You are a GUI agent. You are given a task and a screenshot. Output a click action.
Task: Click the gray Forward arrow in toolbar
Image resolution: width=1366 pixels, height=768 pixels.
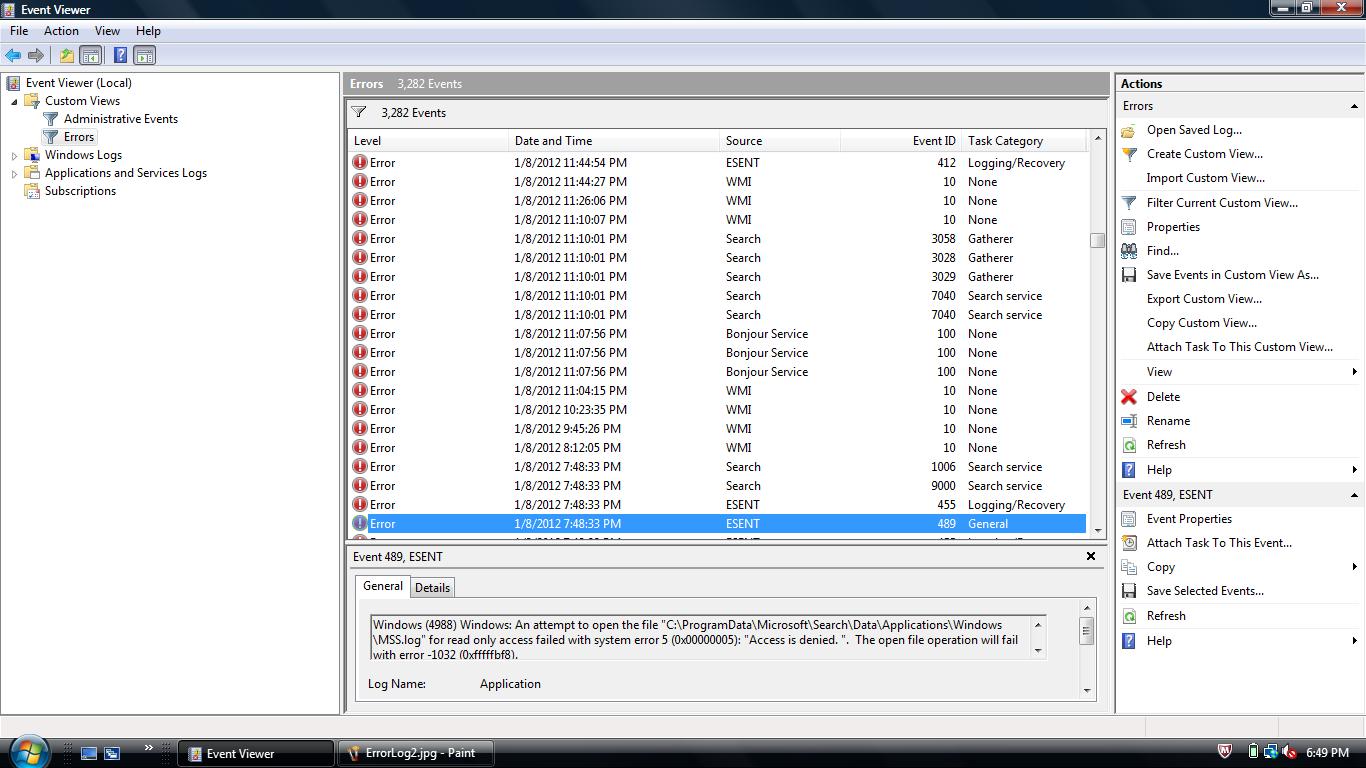(36, 56)
